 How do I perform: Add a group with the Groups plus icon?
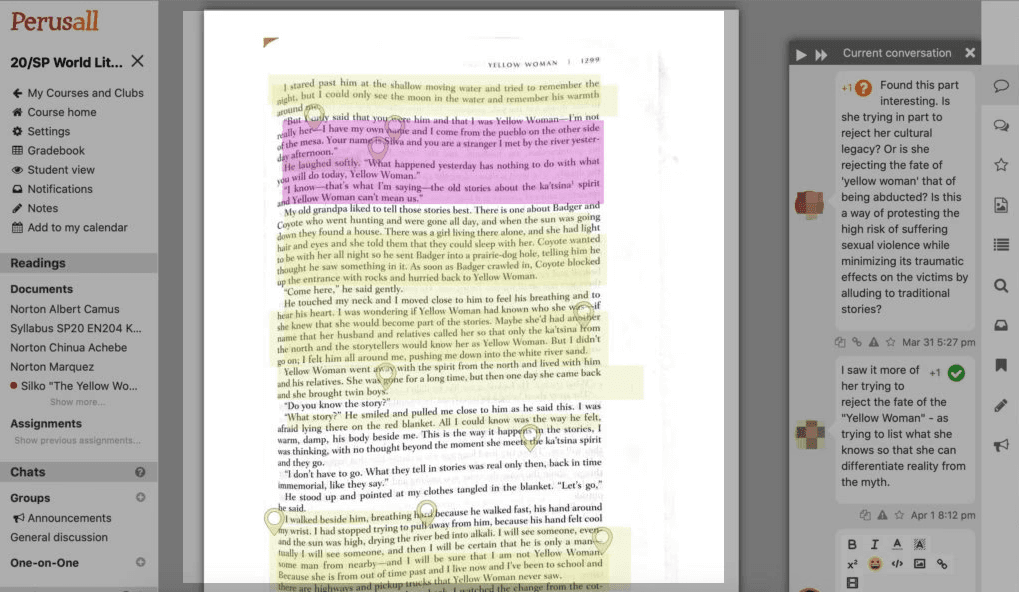point(140,498)
